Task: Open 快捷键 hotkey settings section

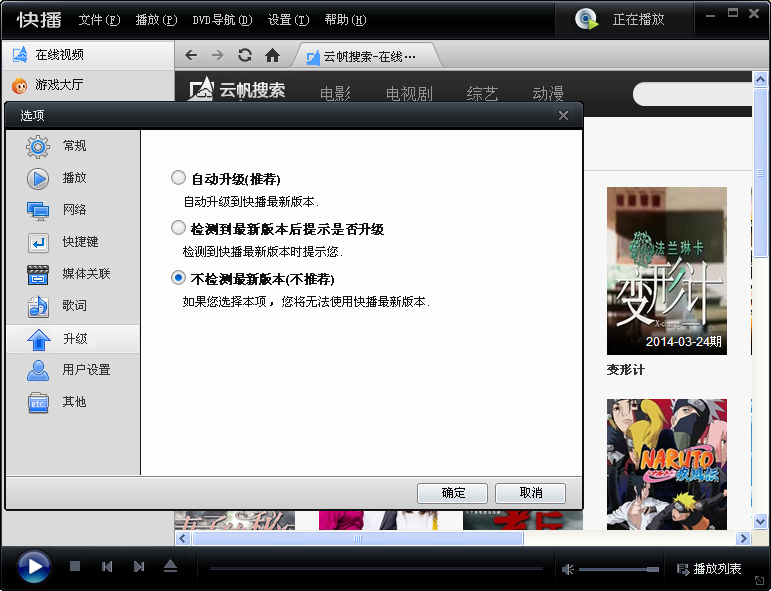Action: tap(80, 242)
